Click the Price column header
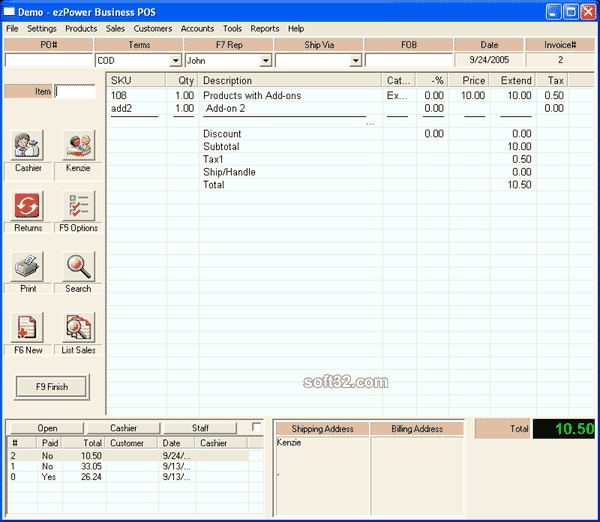 [x=469, y=80]
